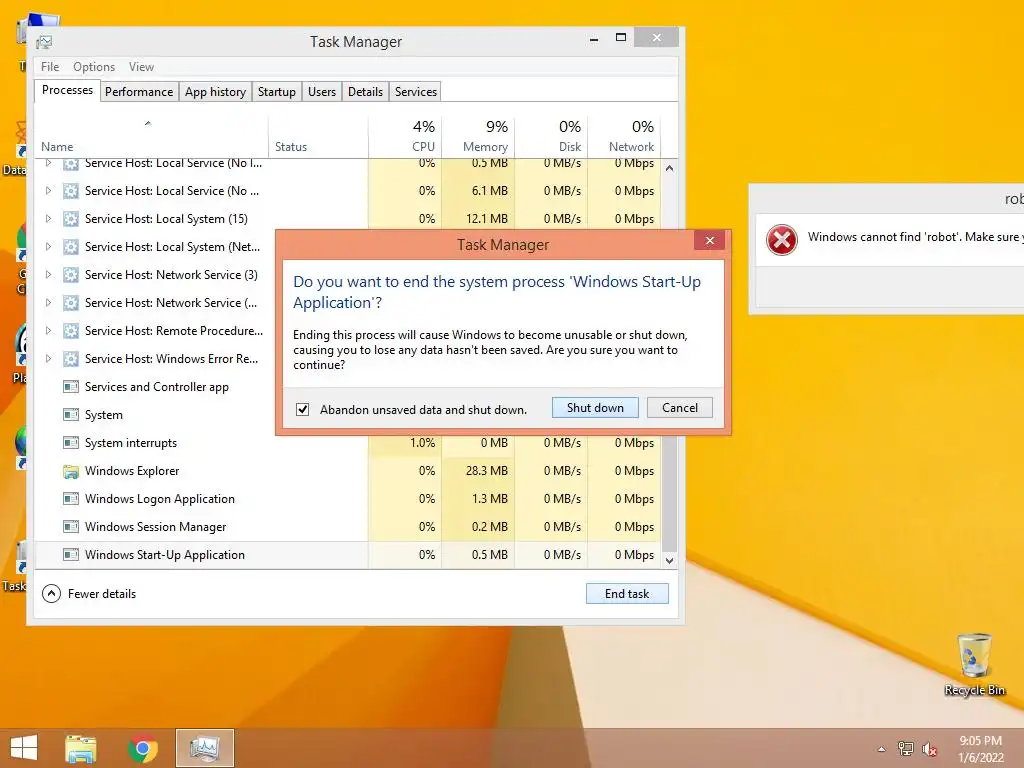The height and width of the screenshot is (768, 1024).
Task: Expand Service Host: Local Service (No ... 6.1 MB
Action: click(48, 191)
